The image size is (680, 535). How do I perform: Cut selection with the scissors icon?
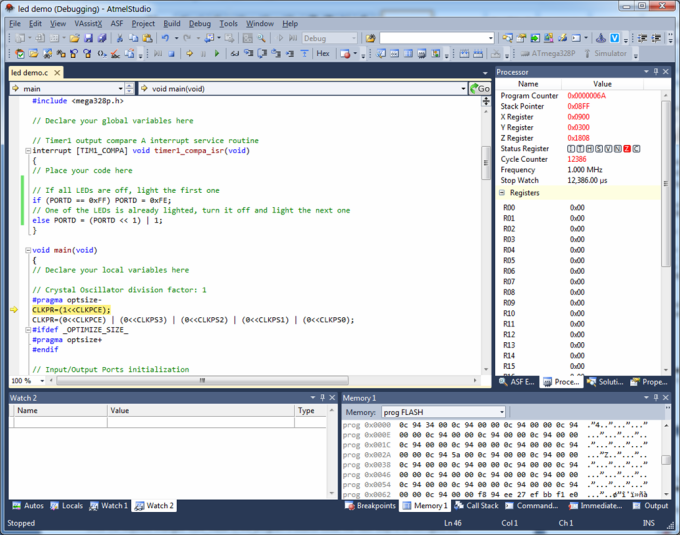point(120,38)
